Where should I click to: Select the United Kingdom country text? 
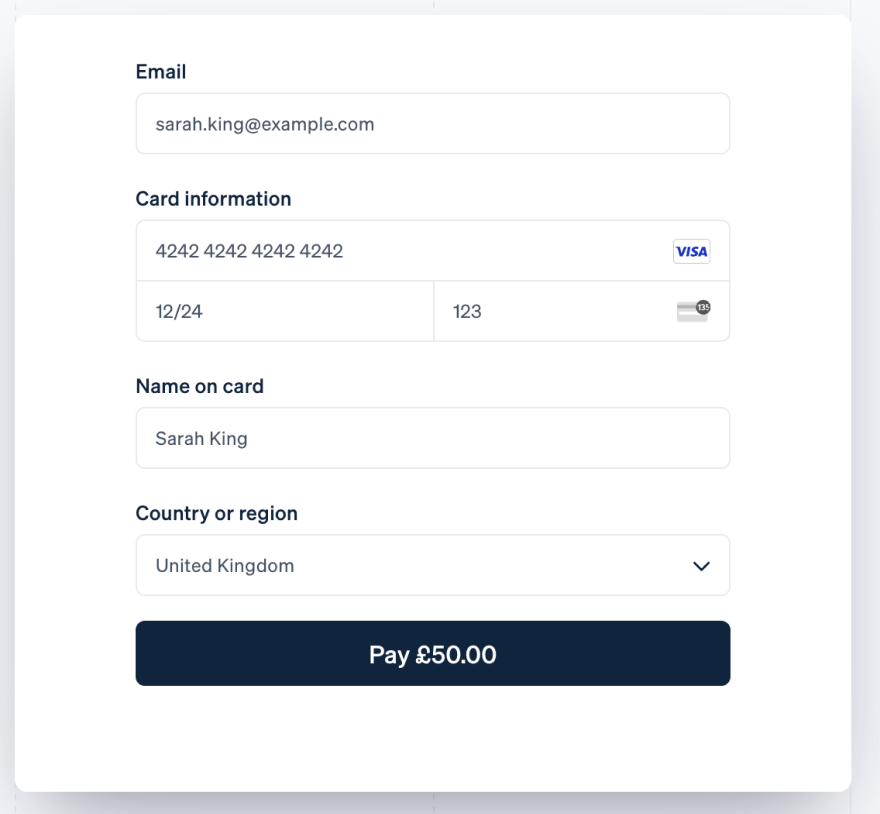[225, 566]
